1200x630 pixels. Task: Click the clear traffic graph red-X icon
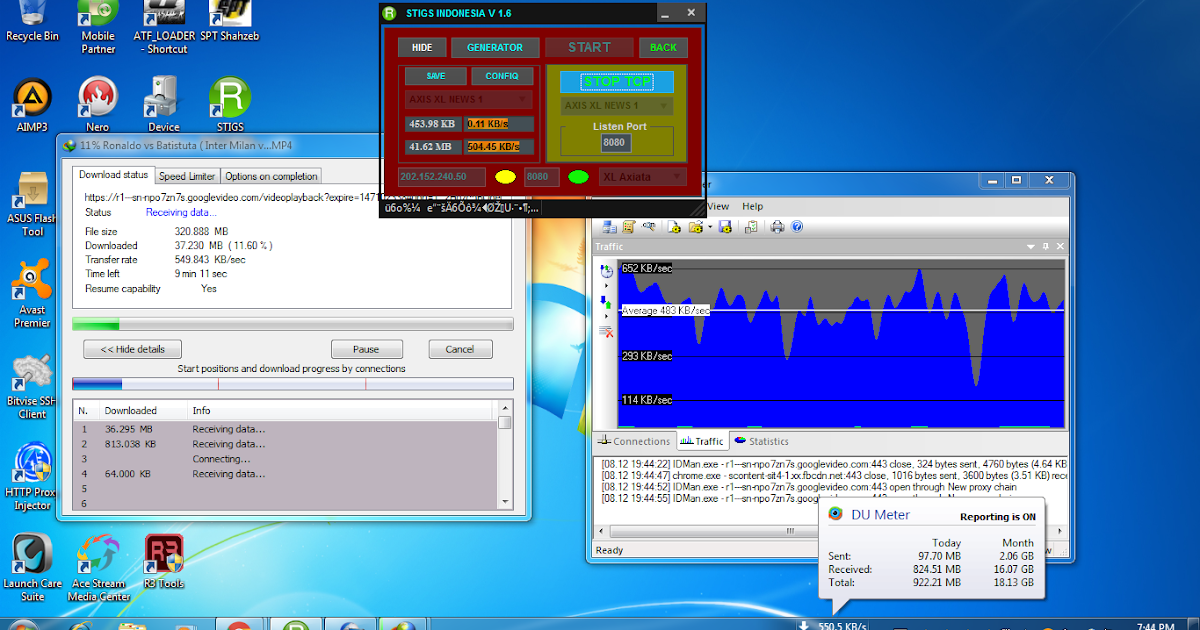606,330
